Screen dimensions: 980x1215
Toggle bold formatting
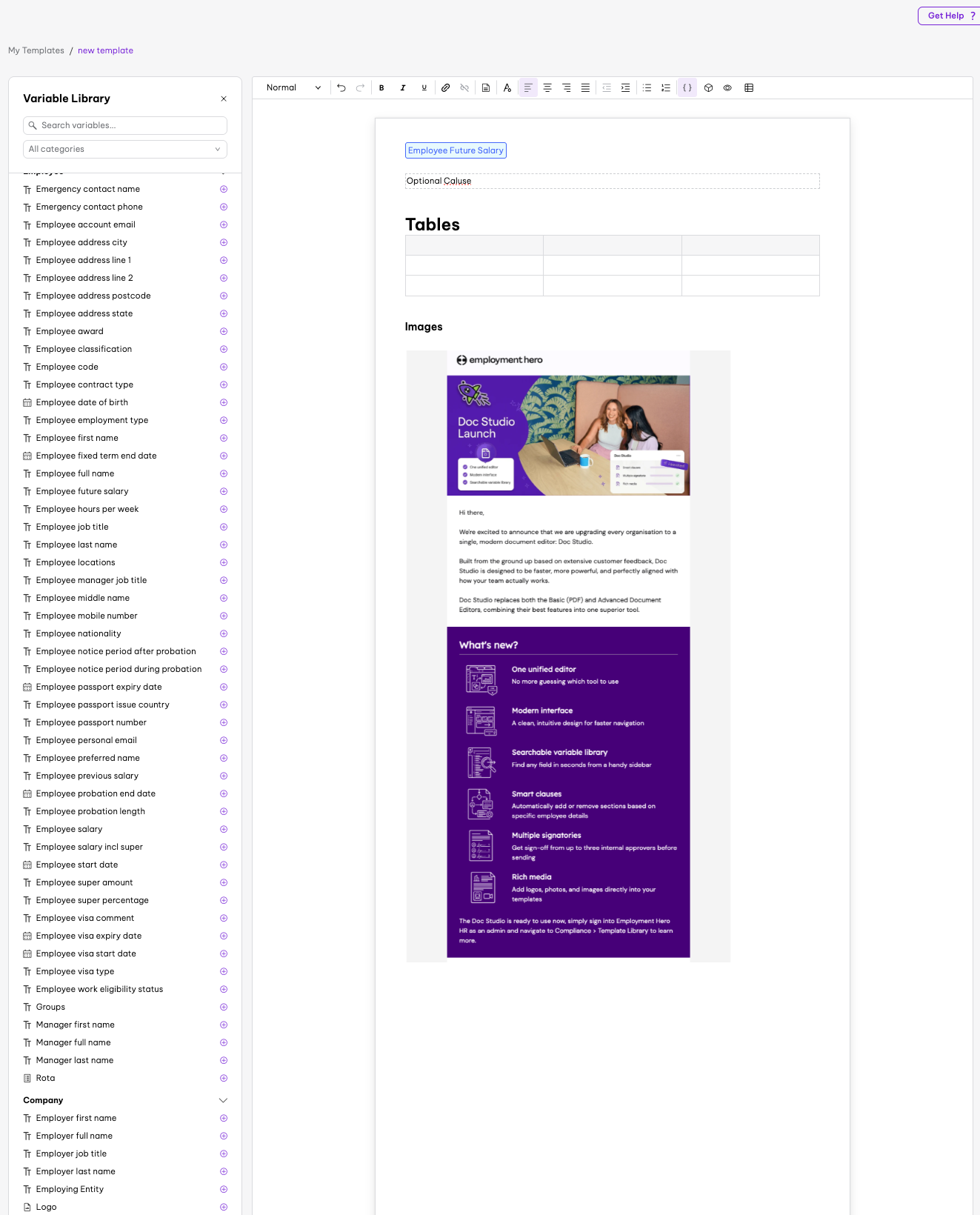[381, 87]
